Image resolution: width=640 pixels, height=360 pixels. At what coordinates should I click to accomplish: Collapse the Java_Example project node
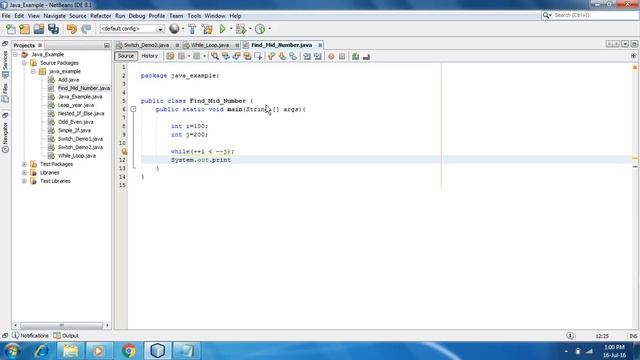coord(16,54)
